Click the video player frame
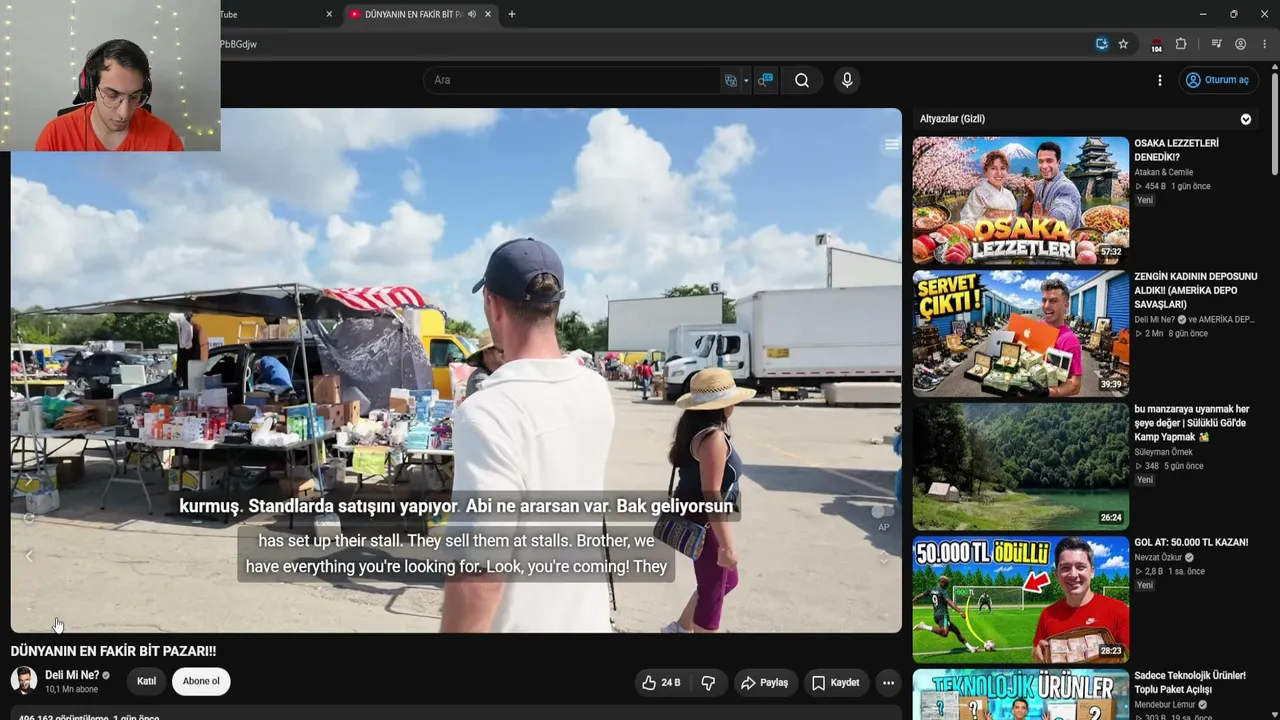This screenshot has width=1280, height=720. coord(456,370)
